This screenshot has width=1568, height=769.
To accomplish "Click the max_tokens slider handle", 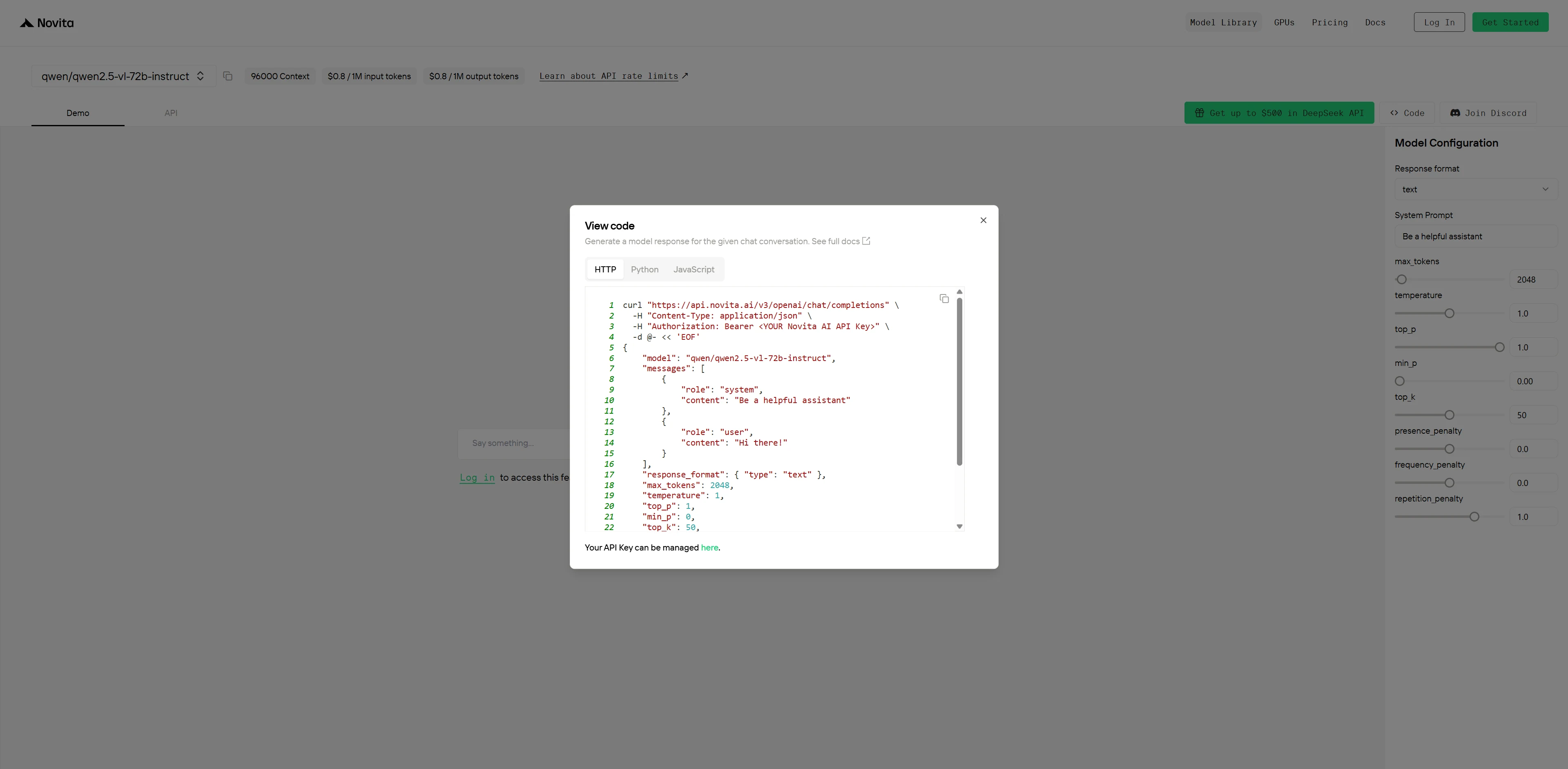I will tap(1401, 279).
